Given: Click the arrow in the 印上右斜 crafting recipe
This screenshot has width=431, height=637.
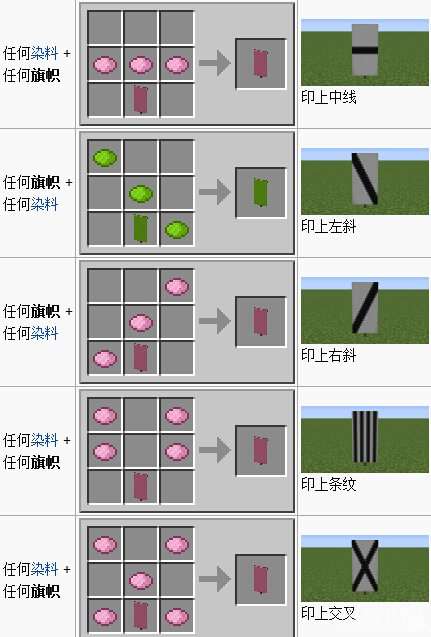Looking at the screenshot, I should [x=215, y=321].
